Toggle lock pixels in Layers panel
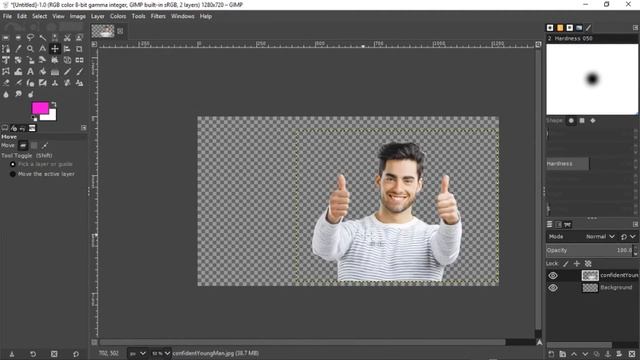 [x=566, y=264]
